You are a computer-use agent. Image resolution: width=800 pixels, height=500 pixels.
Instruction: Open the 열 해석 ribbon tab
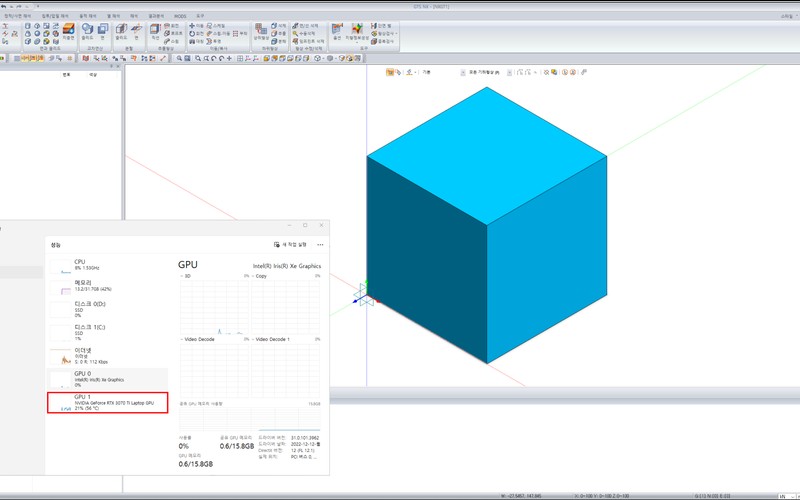[113, 16]
